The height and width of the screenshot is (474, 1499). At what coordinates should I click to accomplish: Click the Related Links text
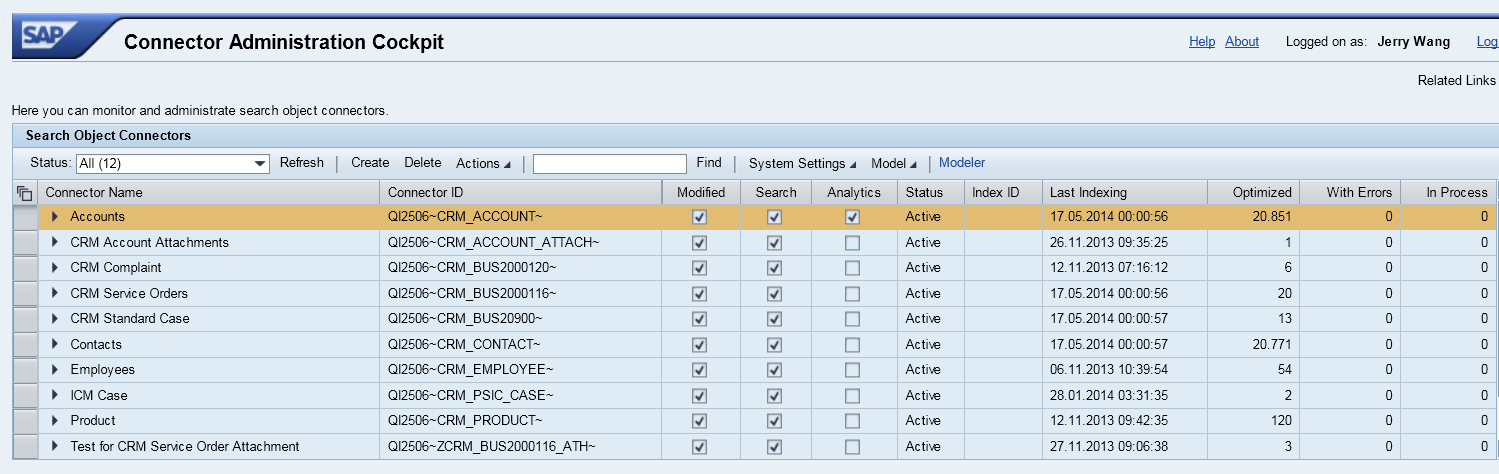[x=1457, y=80]
